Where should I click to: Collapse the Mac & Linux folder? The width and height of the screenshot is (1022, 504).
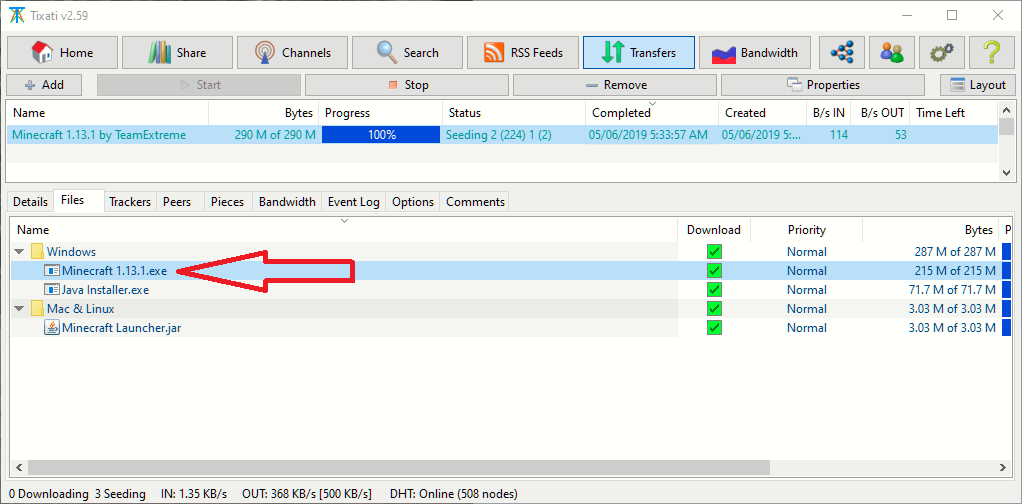point(19,308)
